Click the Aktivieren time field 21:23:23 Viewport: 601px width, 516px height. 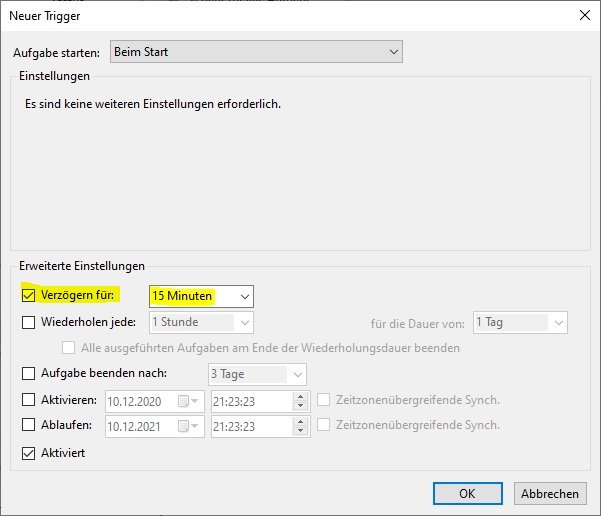pyautogui.click(x=250, y=401)
